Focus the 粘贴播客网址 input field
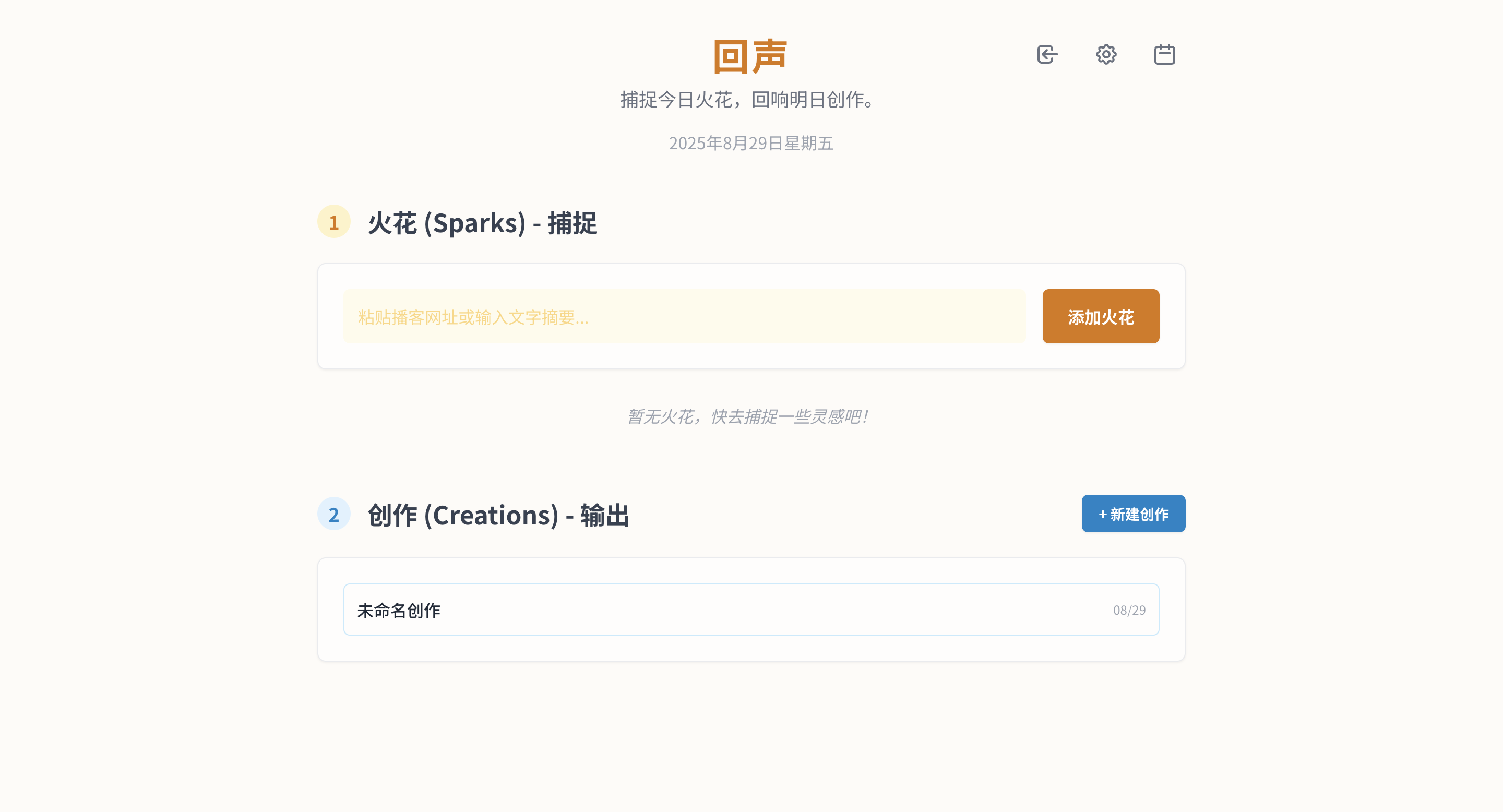 (x=684, y=316)
